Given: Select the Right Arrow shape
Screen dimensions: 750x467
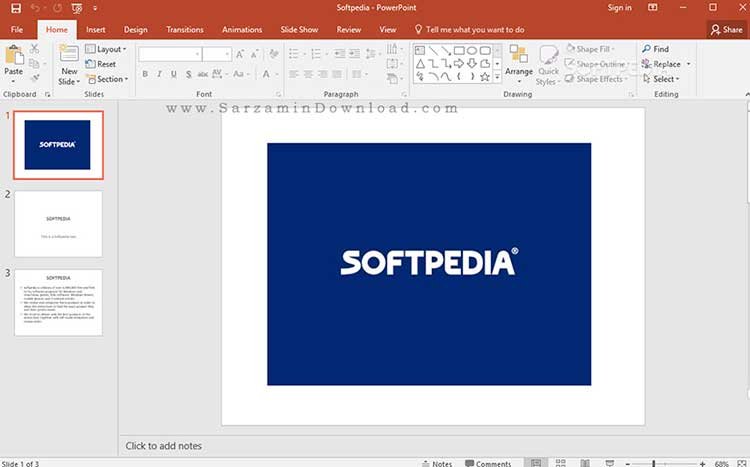Looking at the screenshot, I should pos(459,63).
